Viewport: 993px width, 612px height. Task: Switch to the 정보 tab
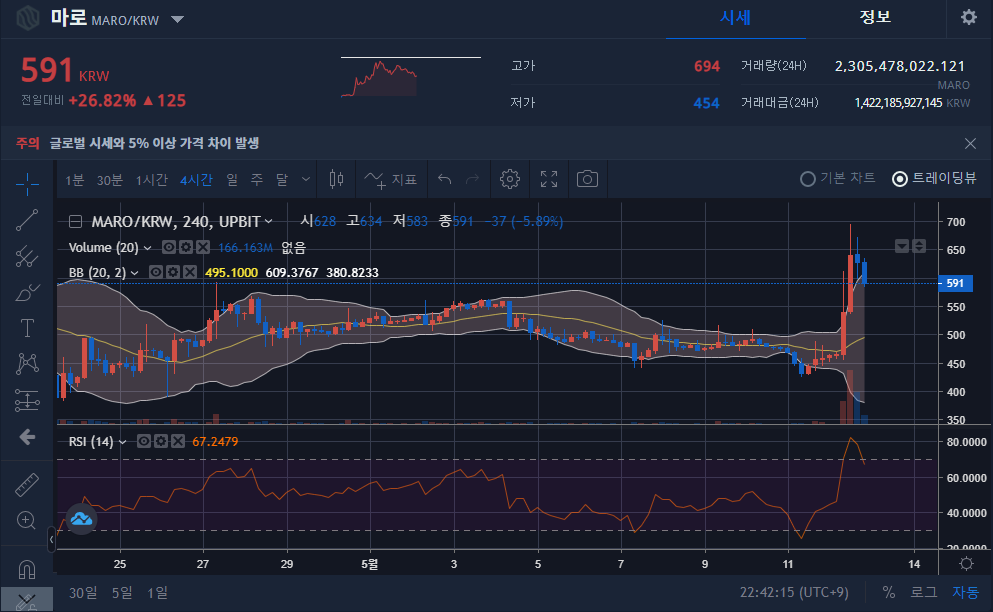pos(875,17)
